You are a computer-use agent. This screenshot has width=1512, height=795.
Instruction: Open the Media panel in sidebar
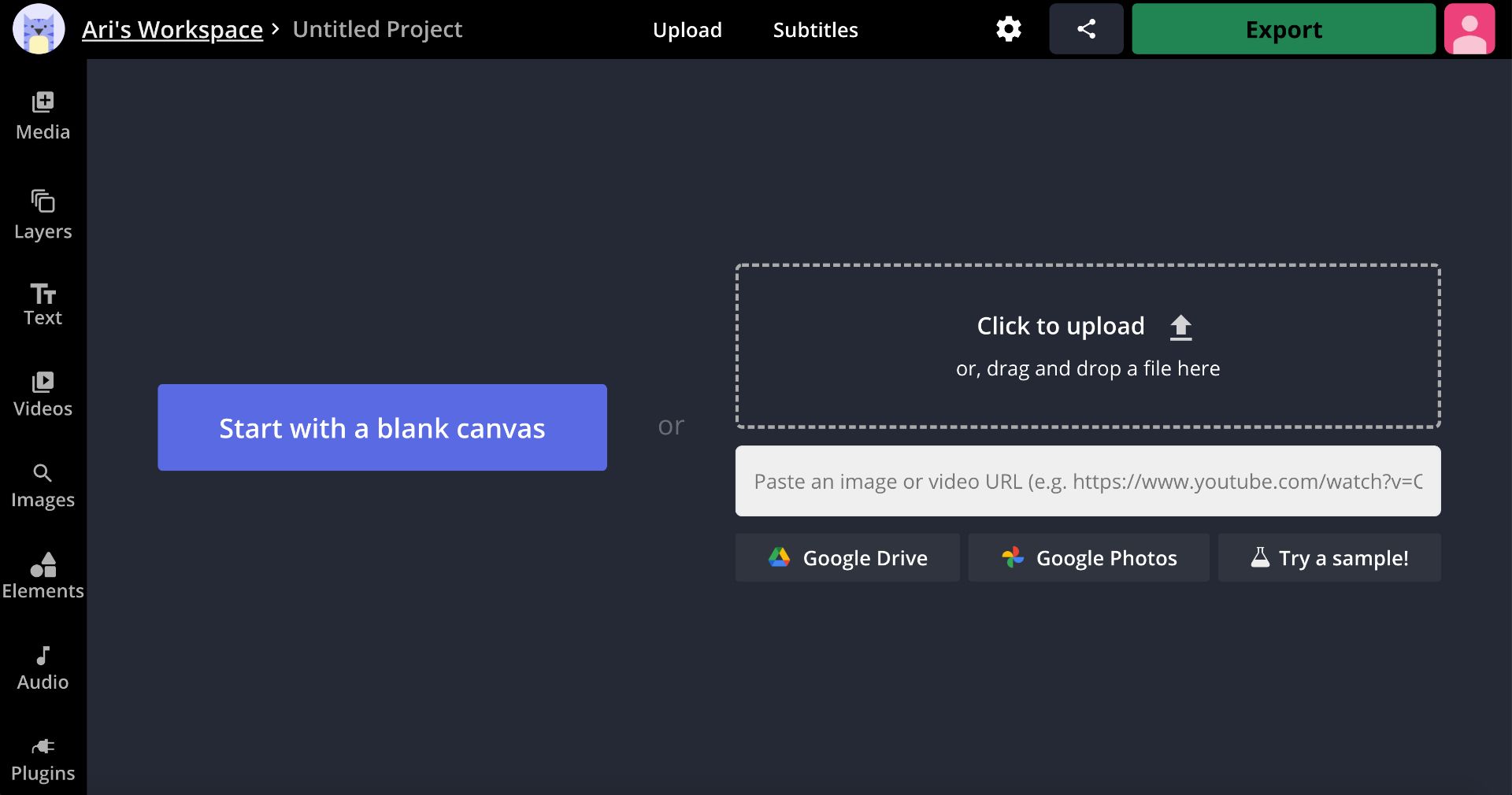click(43, 116)
